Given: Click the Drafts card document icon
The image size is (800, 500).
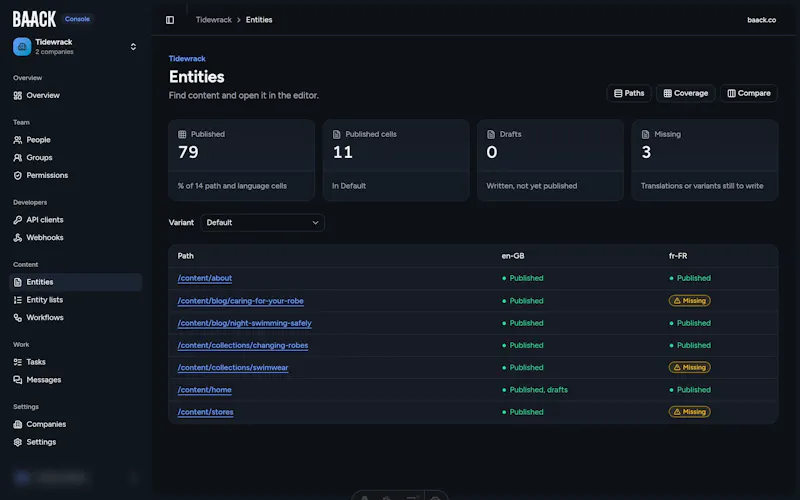Looking at the screenshot, I should point(491,134).
